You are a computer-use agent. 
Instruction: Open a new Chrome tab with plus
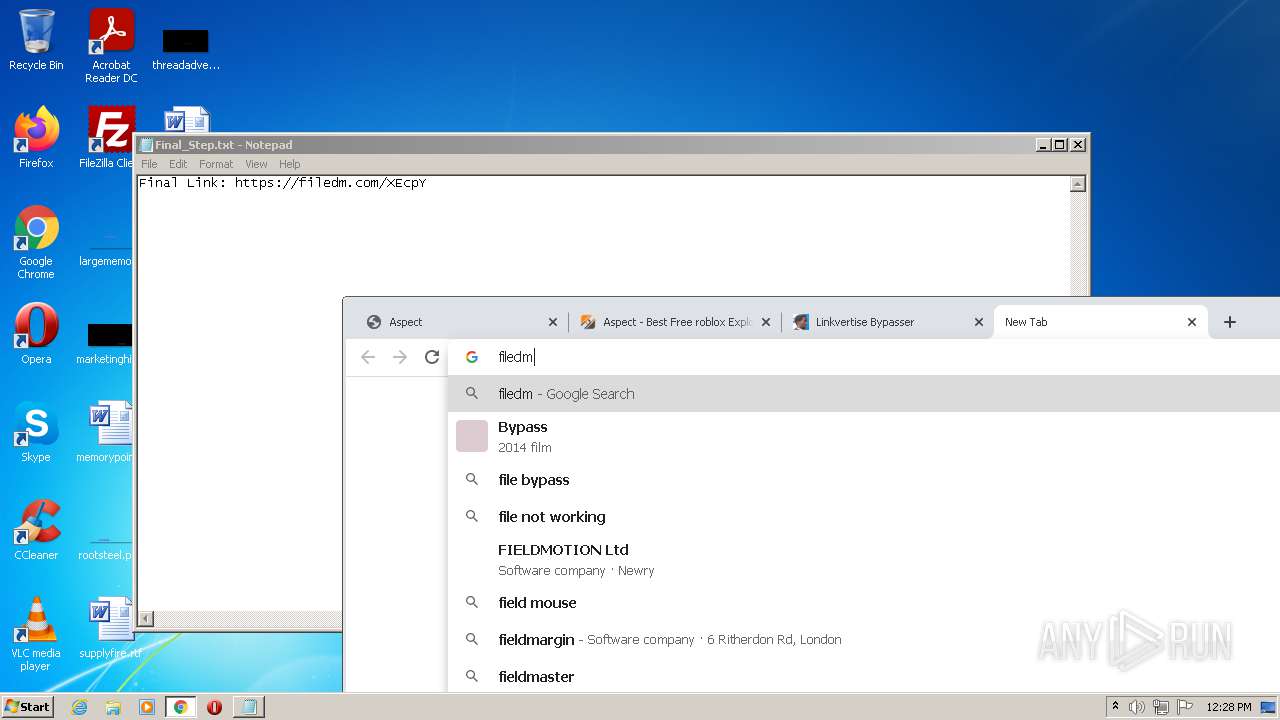pos(1230,322)
